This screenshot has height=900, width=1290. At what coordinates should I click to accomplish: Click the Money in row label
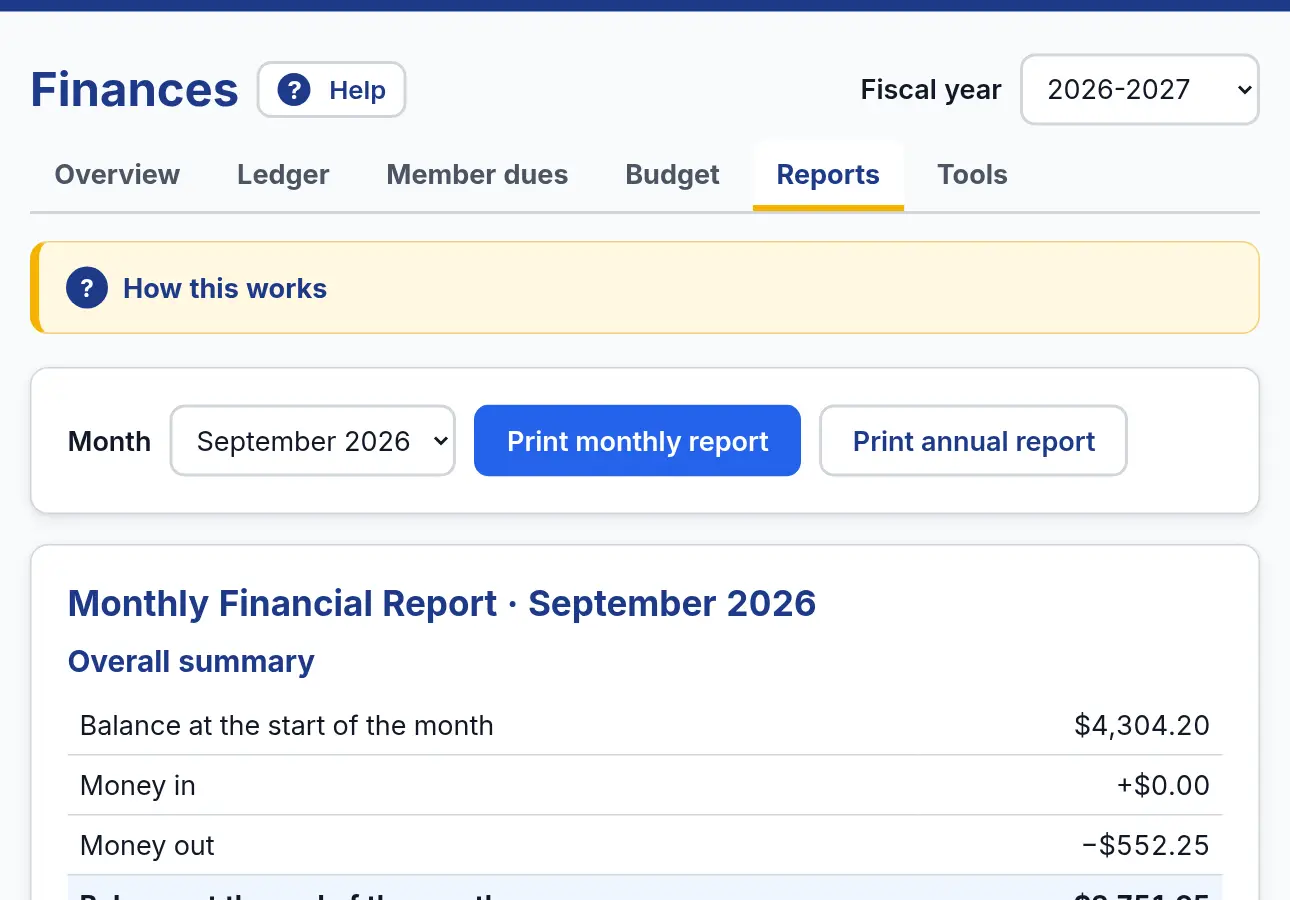(x=138, y=785)
